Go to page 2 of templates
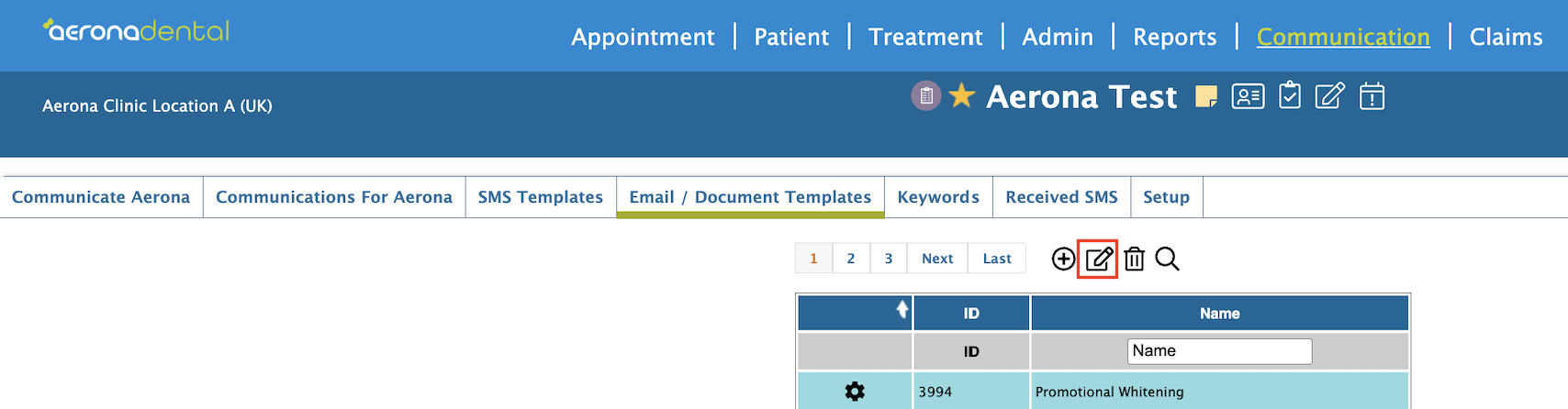The image size is (1568, 409). pos(851,259)
